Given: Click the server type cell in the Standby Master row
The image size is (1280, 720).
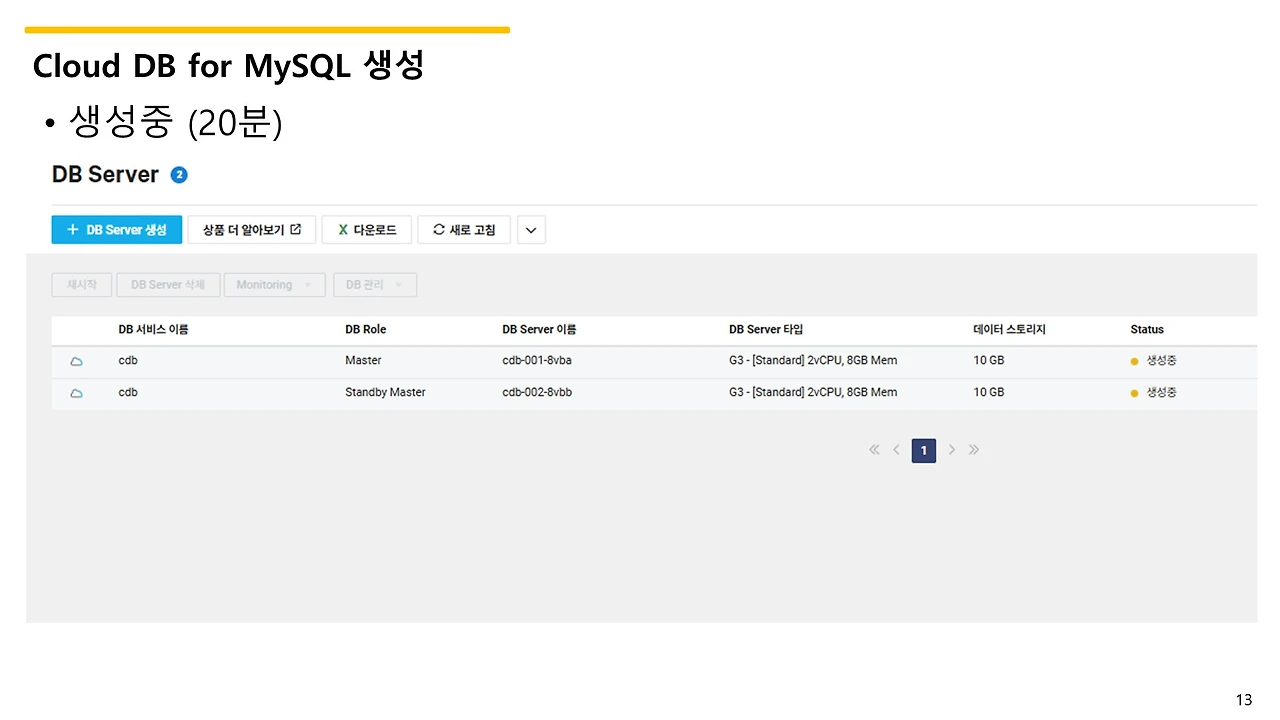Looking at the screenshot, I should click(813, 393).
